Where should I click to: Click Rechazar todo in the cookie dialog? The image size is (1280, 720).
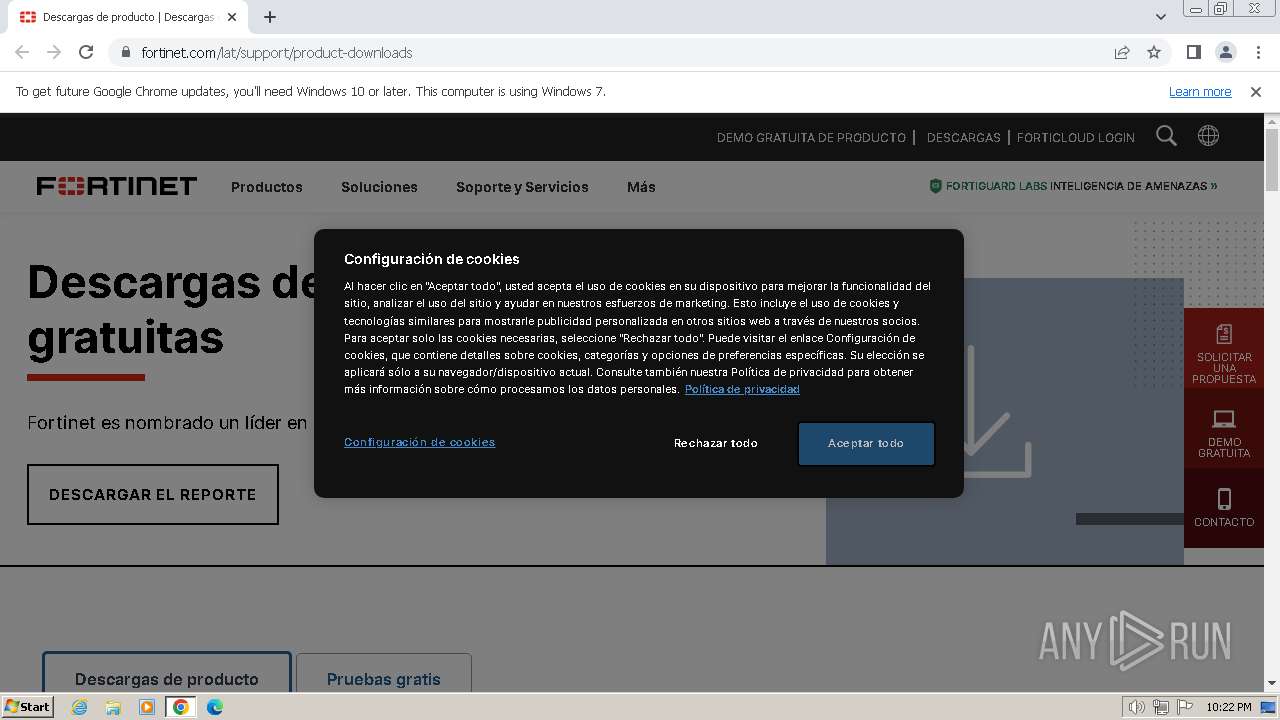tap(715, 443)
